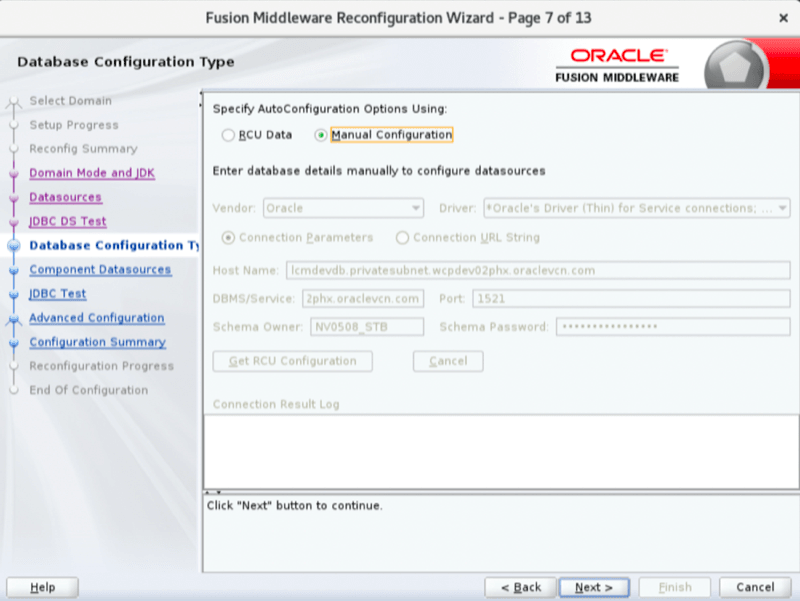Open the Driver dropdown list
This screenshot has width=800, height=601.
click(637, 208)
